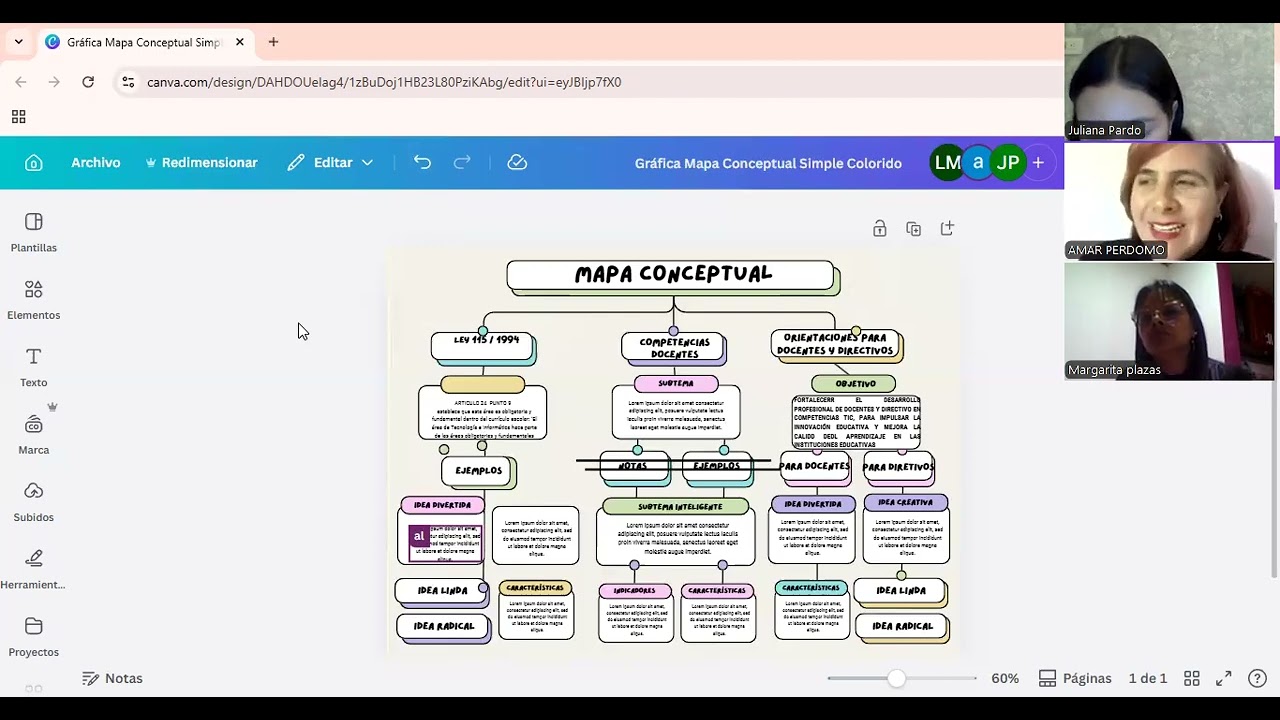Go to Canva home icon
This screenshot has width=1280, height=720.
click(x=34, y=163)
